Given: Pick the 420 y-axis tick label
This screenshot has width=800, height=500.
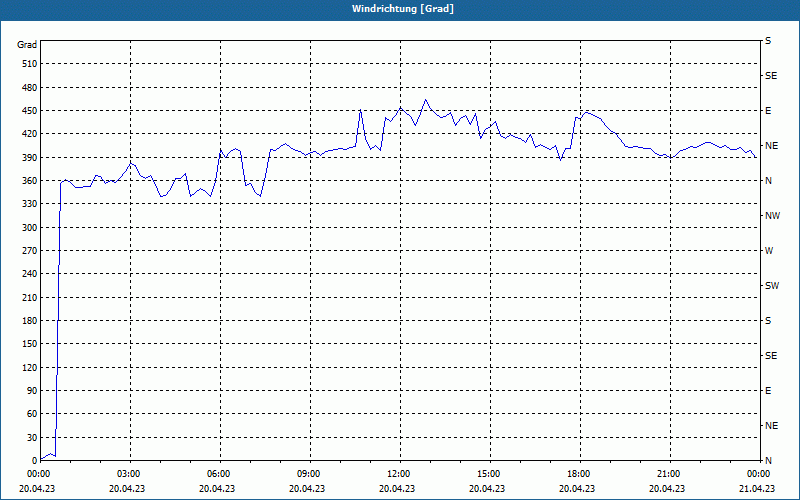Looking at the screenshot, I should pos(30,134).
